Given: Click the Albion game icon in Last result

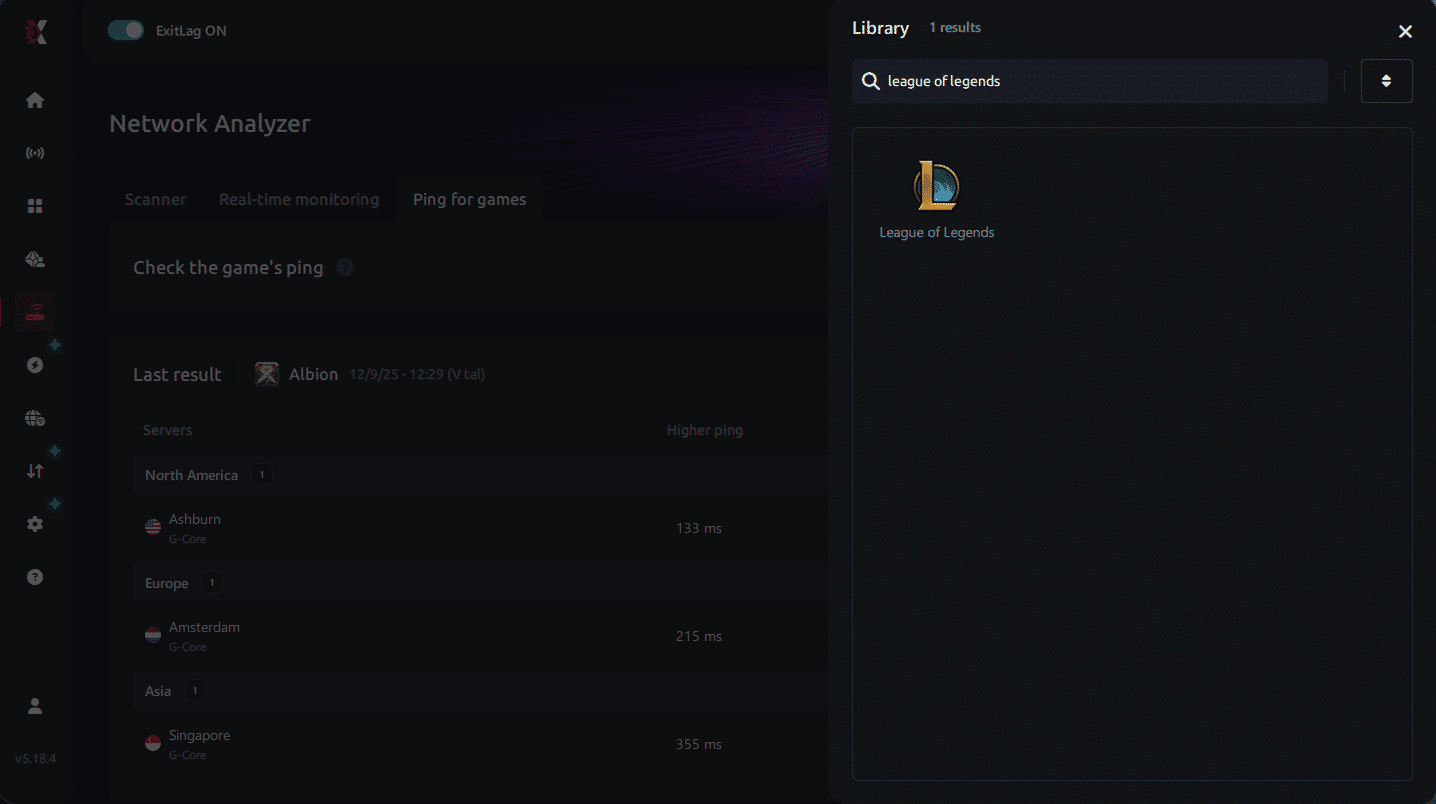Looking at the screenshot, I should tap(266, 374).
